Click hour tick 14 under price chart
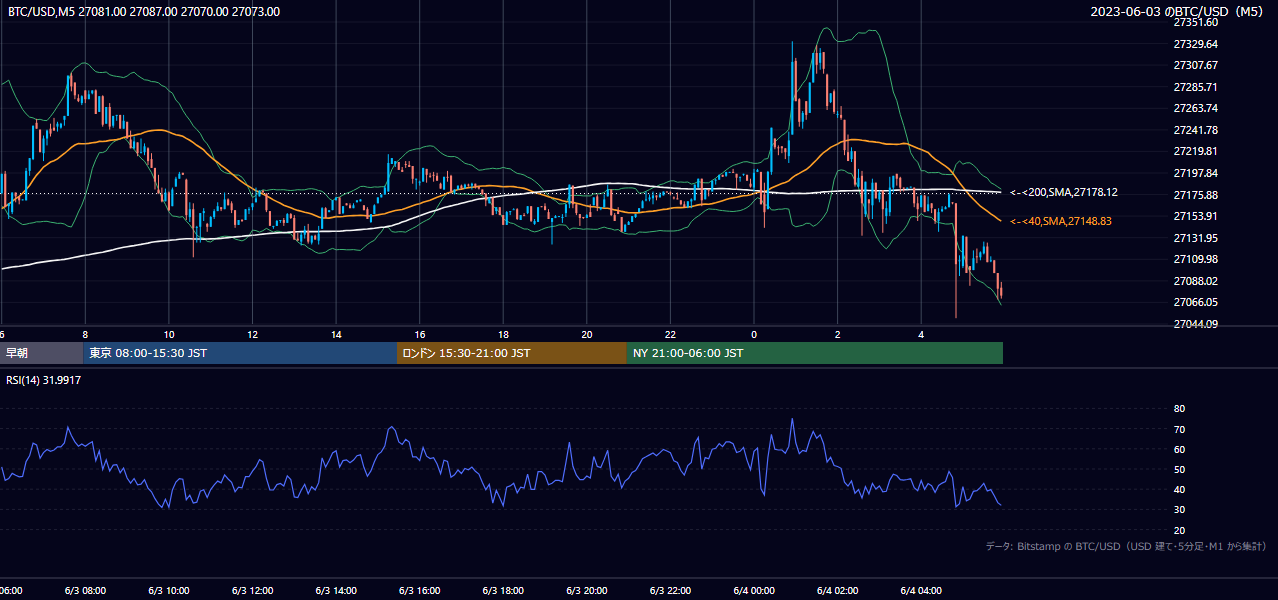1278x600 pixels. pos(336,334)
